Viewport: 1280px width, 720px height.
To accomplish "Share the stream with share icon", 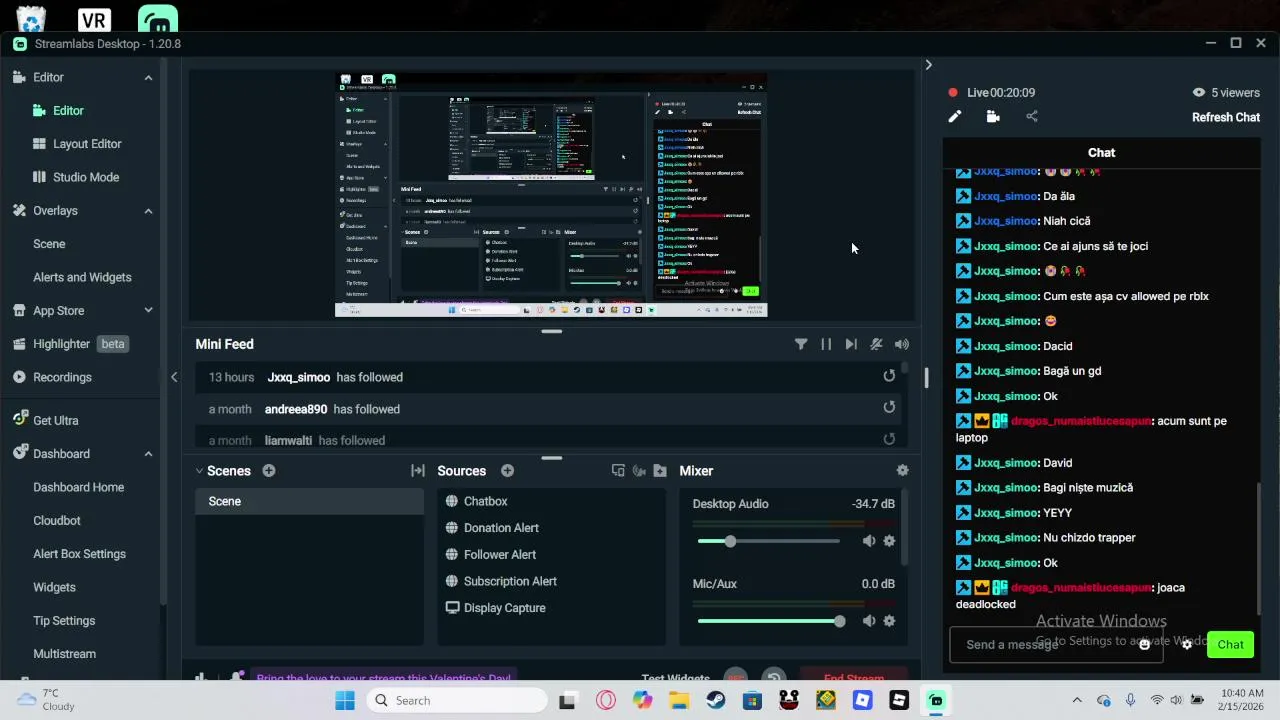I will 1032,117.
